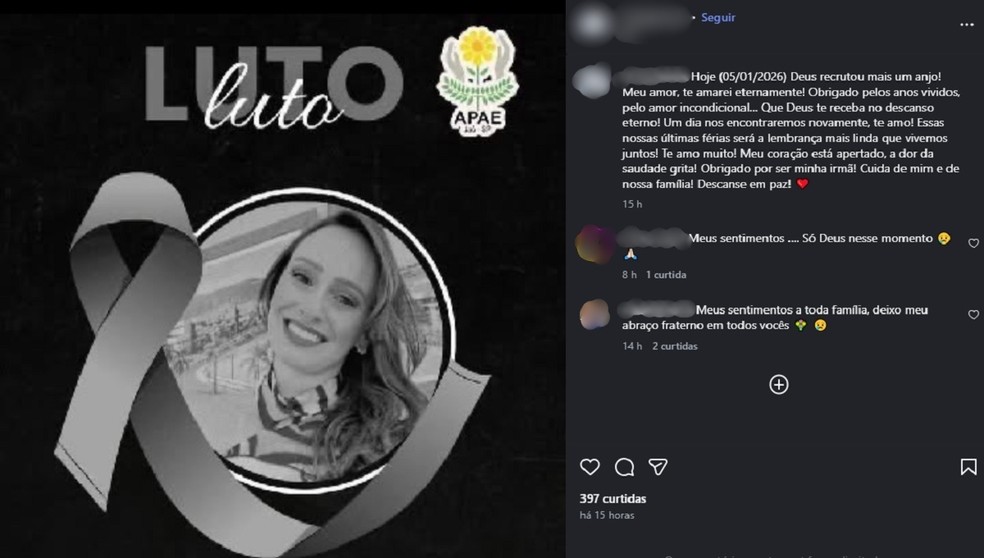Viewport: 984px width, 558px height.
Task: View the 397 curtidas list
Action: pyautogui.click(x=612, y=498)
